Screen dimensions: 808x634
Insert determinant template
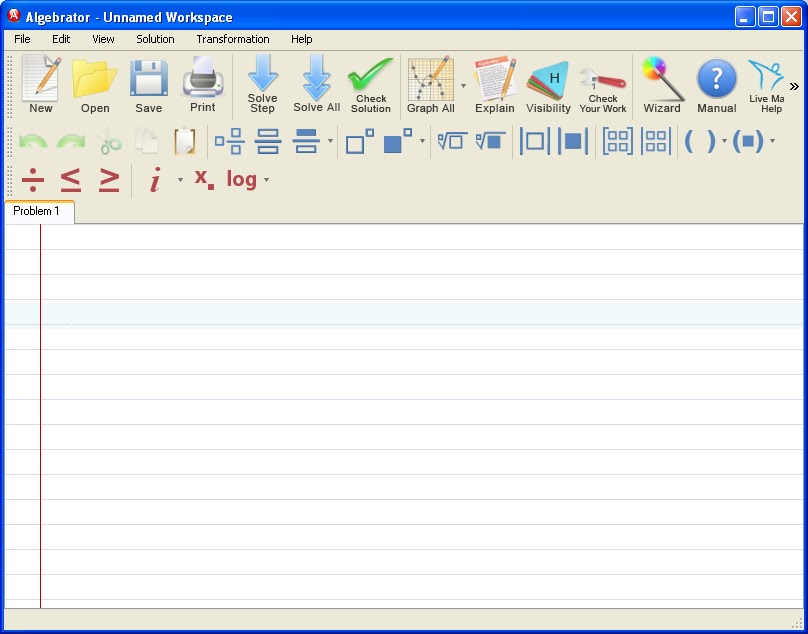pyautogui.click(x=656, y=141)
